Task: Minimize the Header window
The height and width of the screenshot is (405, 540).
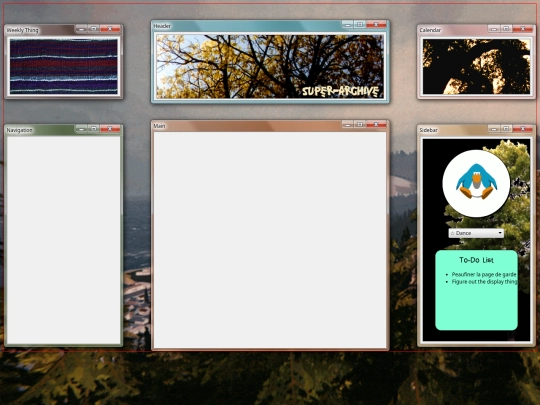Action: 347,24
